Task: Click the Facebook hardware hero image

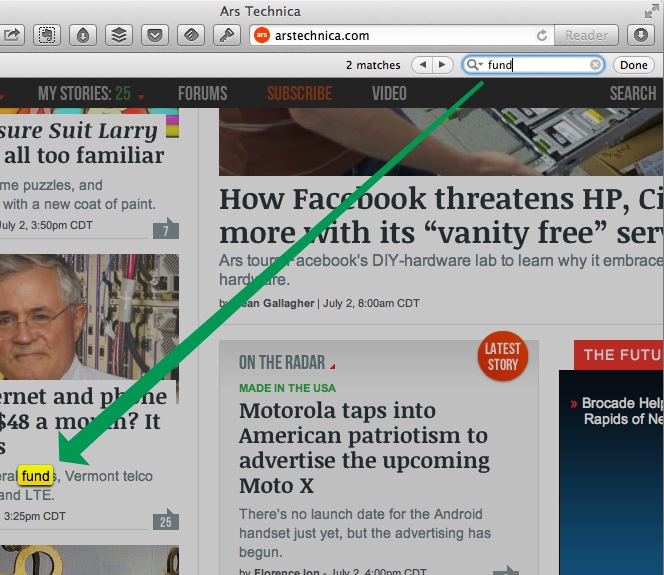Action: pyautogui.click(x=441, y=142)
